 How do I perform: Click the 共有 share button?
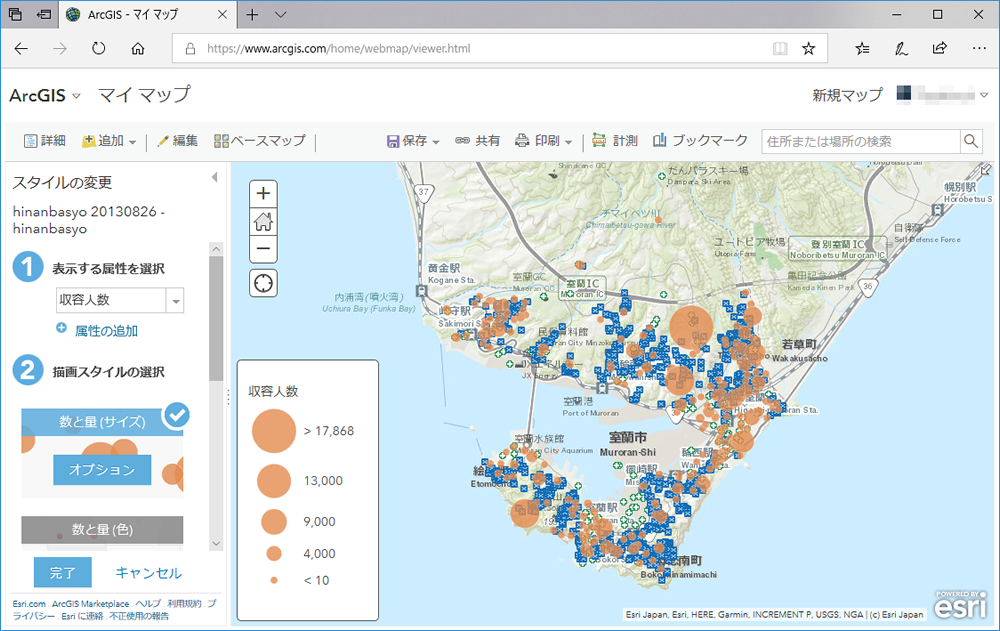point(477,141)
